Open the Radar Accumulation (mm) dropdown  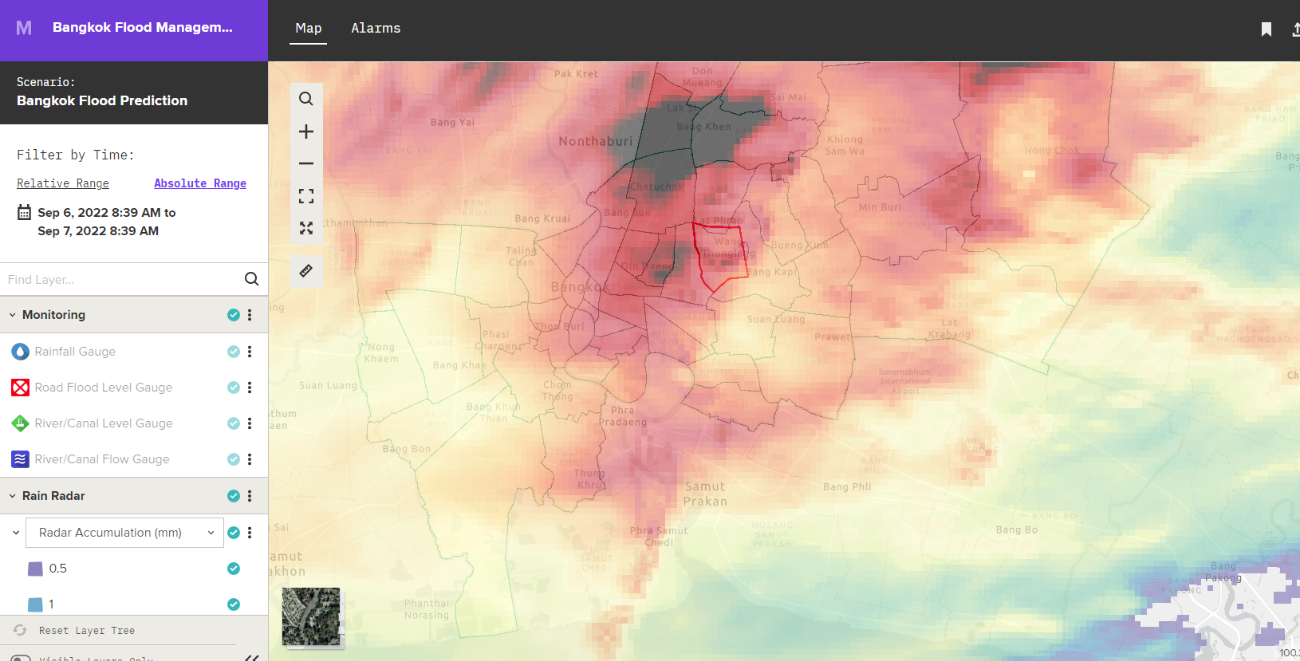pos(124,533)
